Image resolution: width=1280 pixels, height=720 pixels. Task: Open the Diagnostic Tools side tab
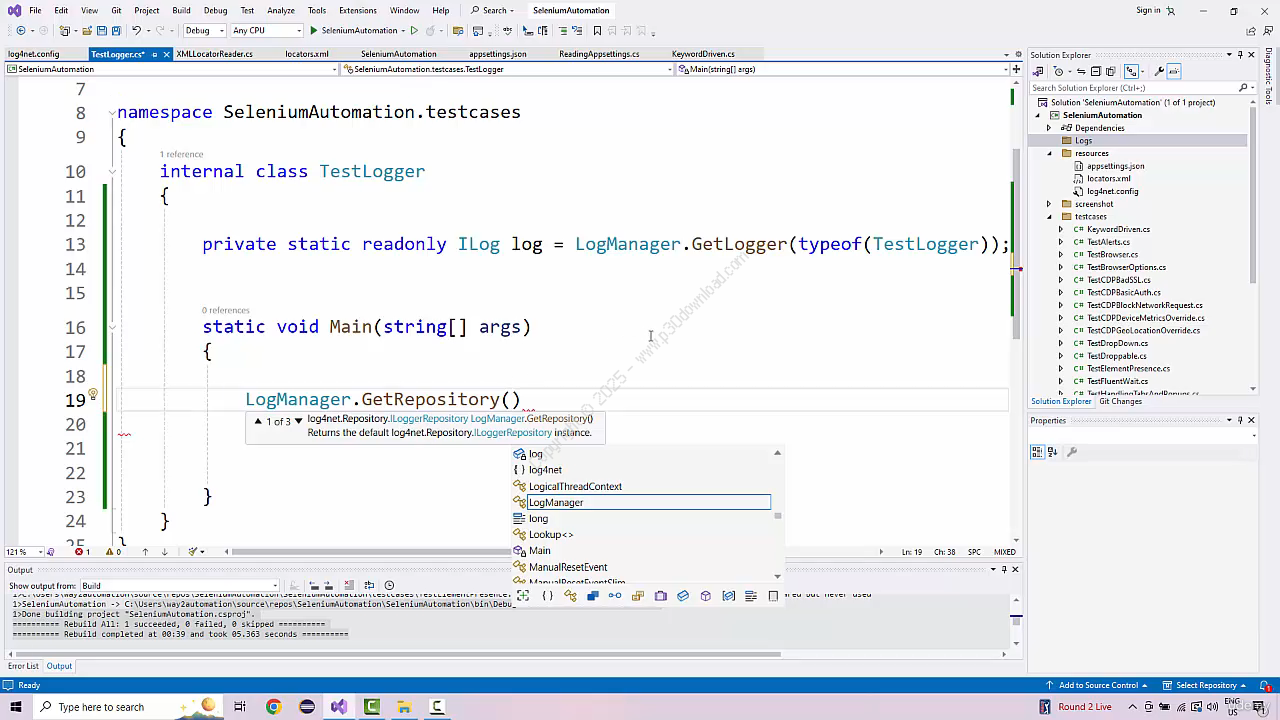pos(1268,77)
